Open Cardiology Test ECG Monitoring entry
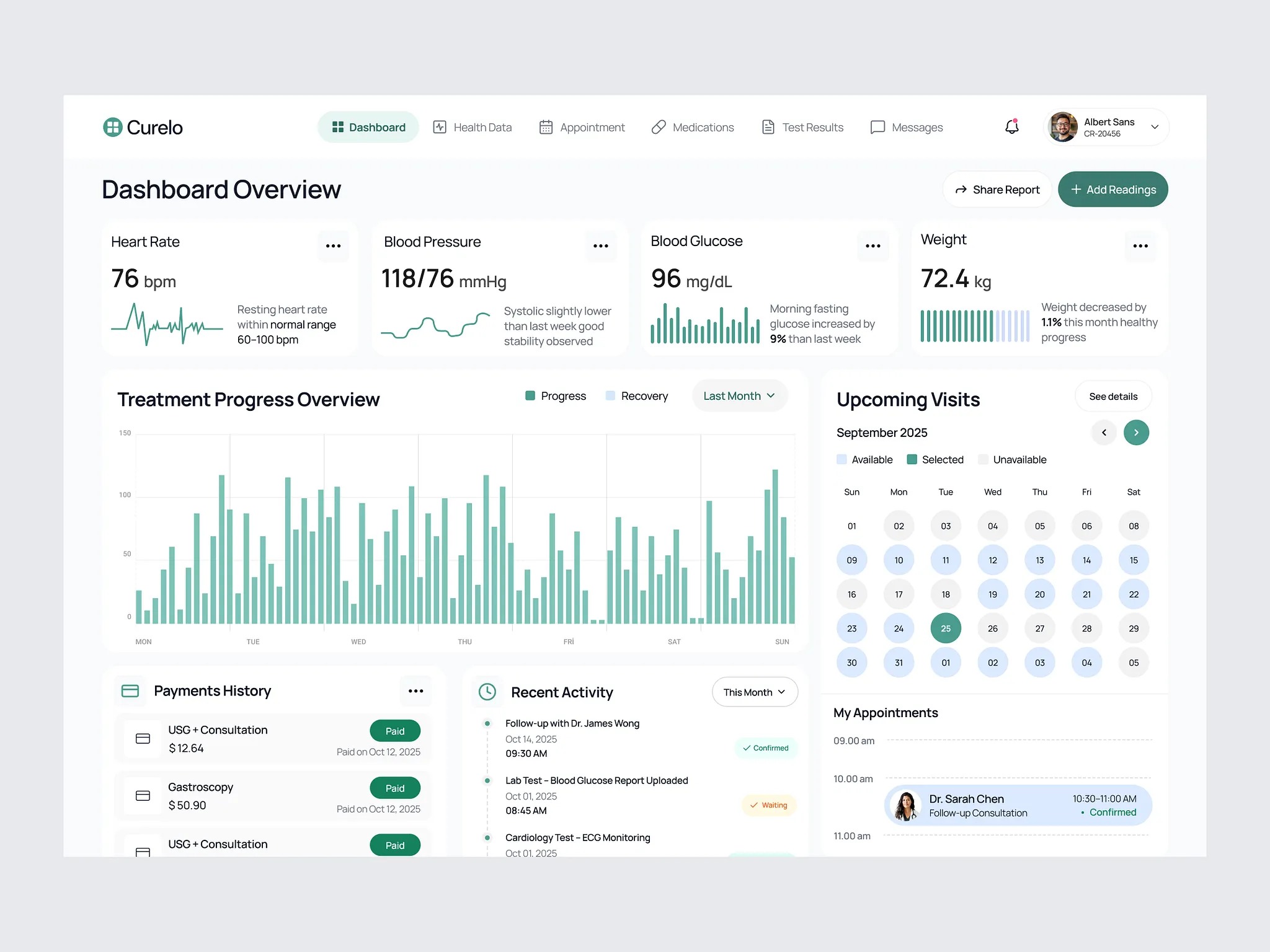The width and height of the screenshot is (1270, 952). (577, 838)
